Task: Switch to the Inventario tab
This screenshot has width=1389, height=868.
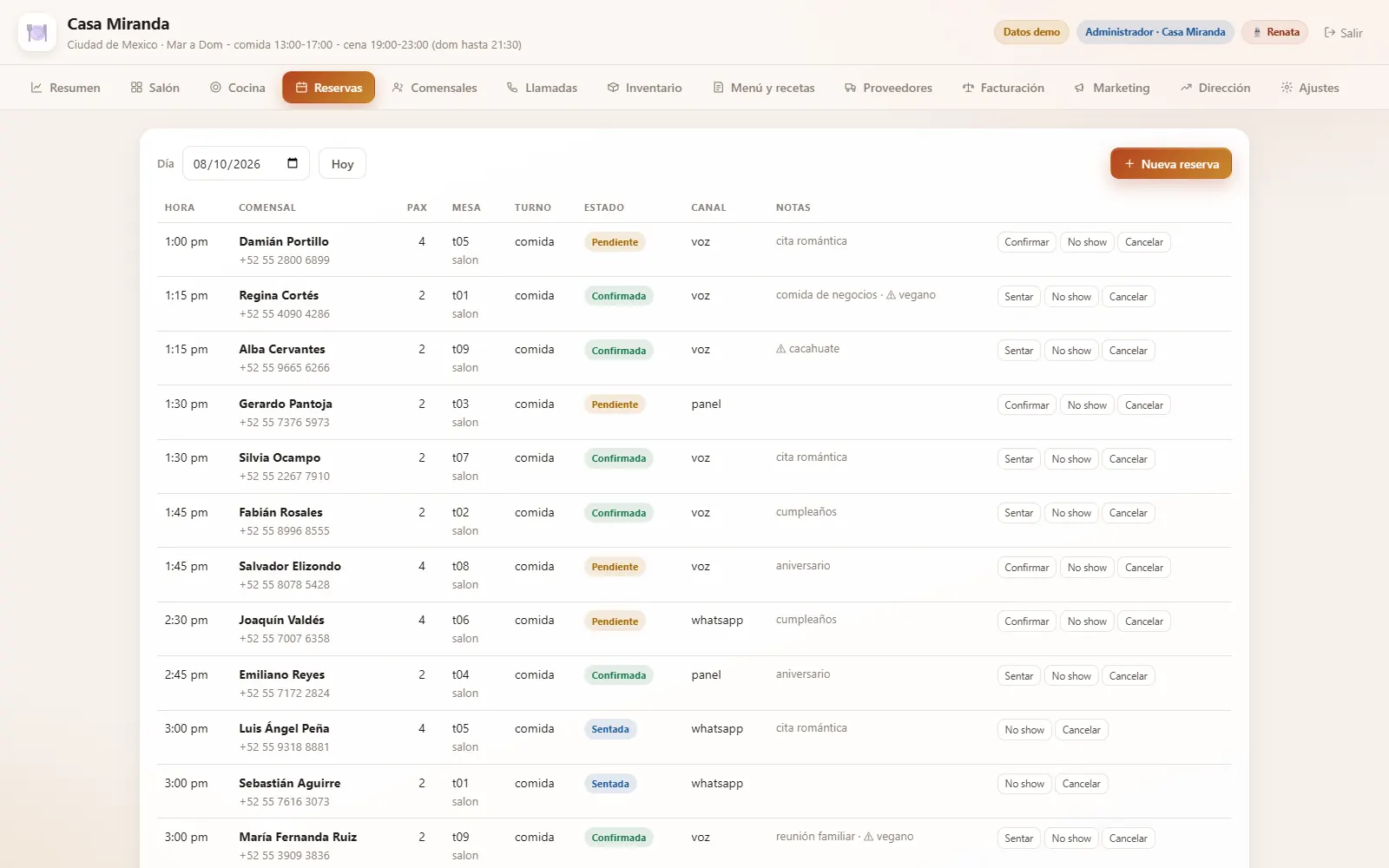Action: 644,88
